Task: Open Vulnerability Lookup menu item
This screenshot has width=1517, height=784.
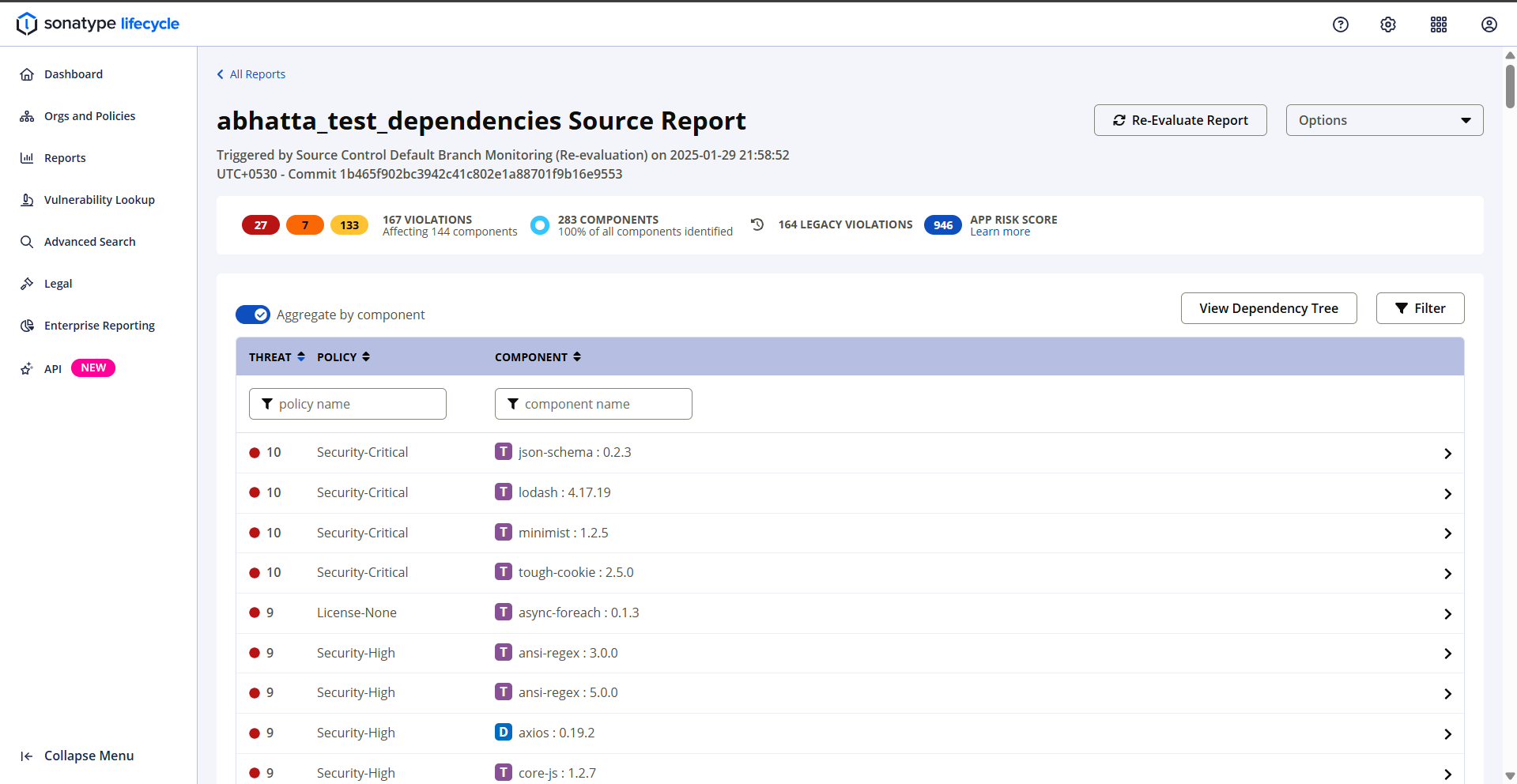Action: click(100, 200)
